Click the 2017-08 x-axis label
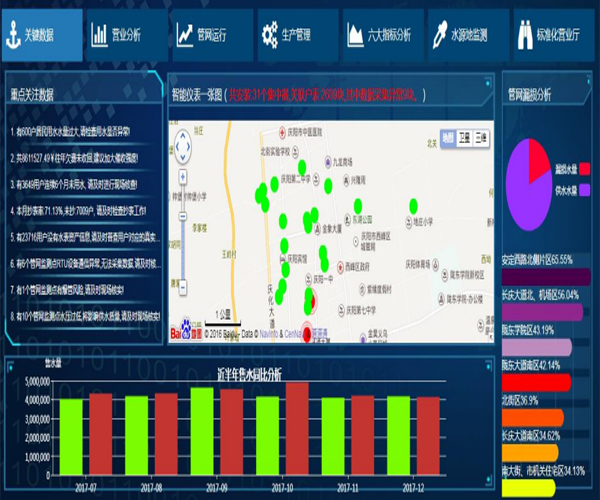600x500 pixels. pos(152,488)
